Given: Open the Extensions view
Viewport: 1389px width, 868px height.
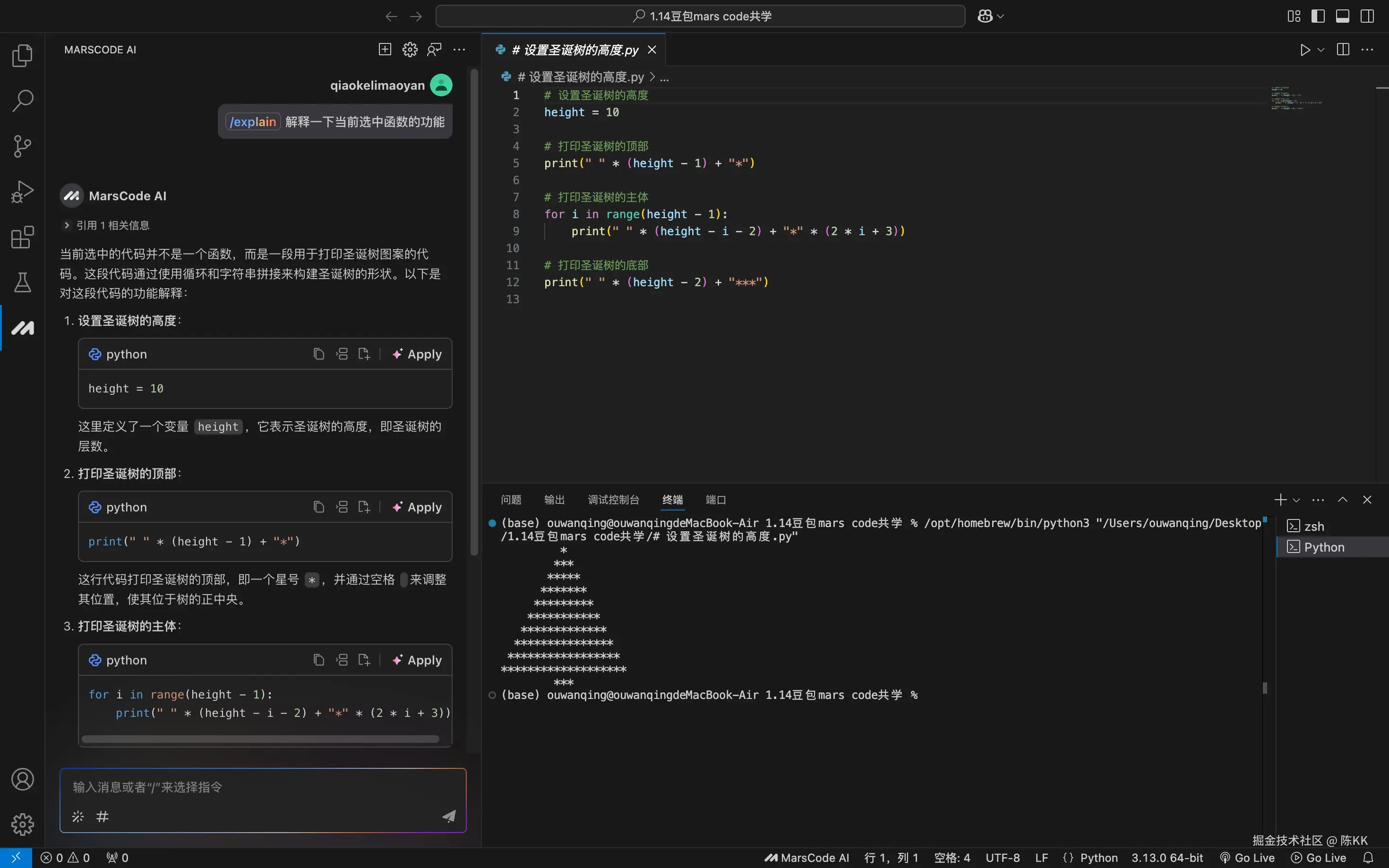Looking at the screenshot, I should coord(22,237).
